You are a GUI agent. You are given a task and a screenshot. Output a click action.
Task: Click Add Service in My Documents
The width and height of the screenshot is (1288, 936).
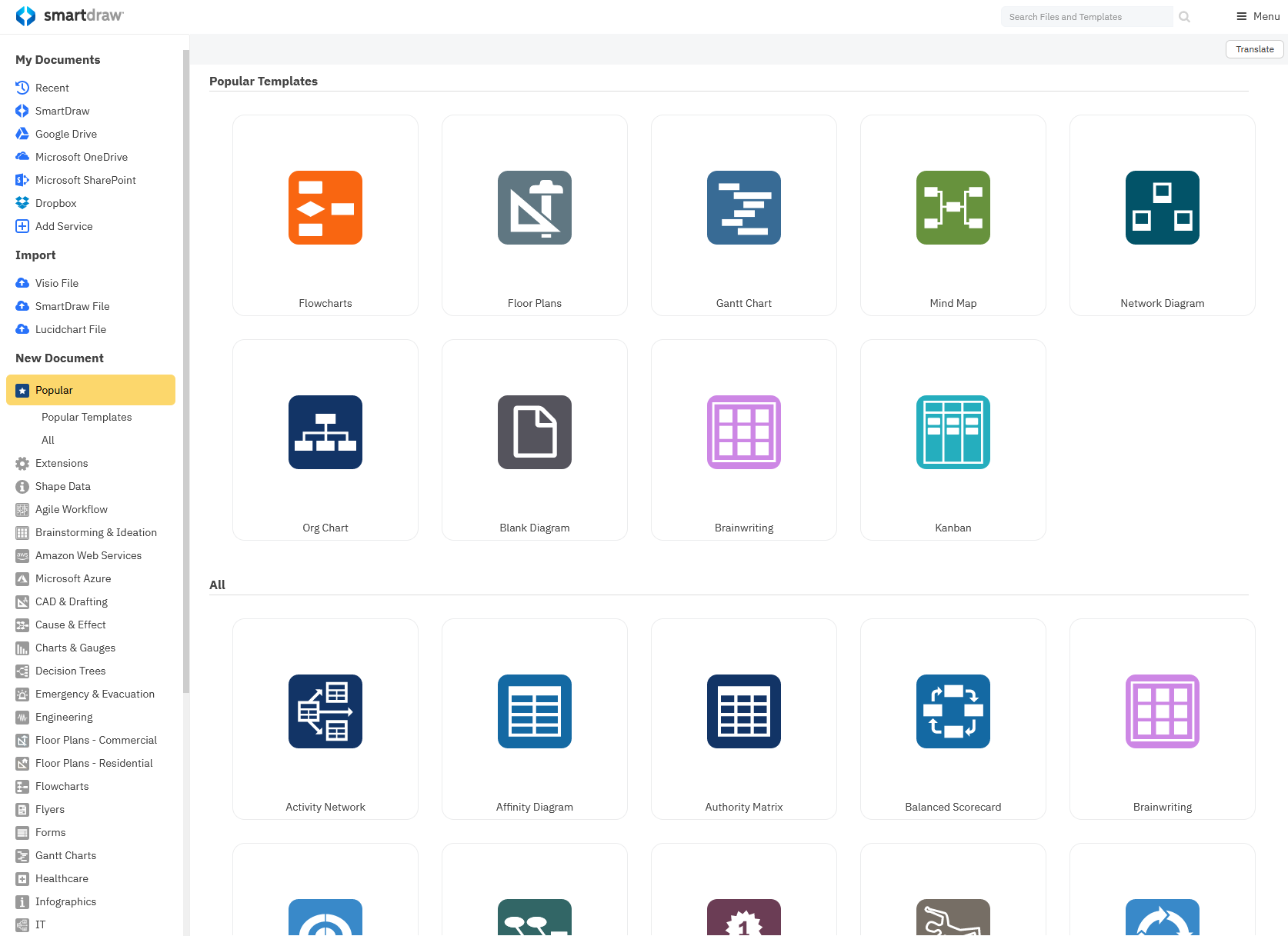click(x=64, y=226)
